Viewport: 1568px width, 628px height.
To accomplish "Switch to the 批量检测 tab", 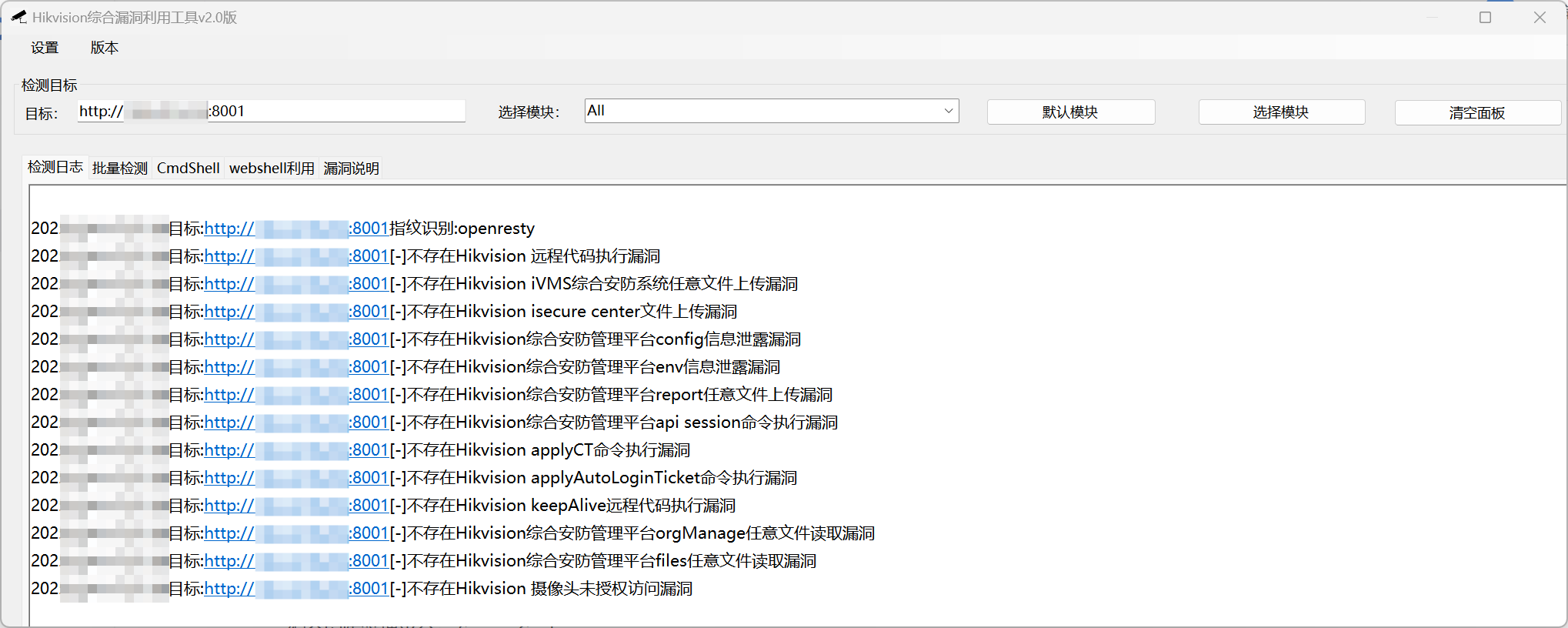I will tap(120, 169).
